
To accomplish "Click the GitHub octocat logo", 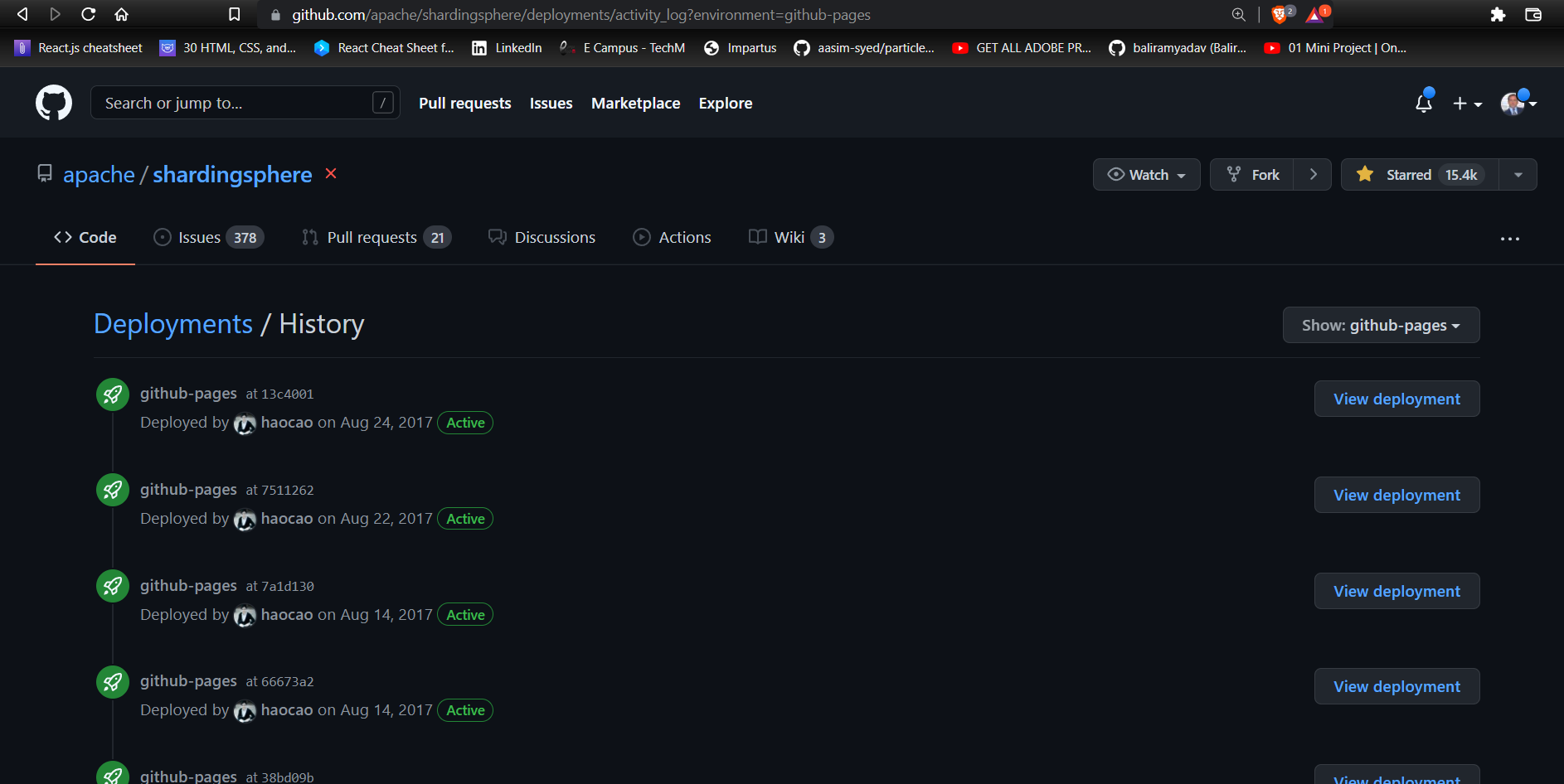I will [x=54, y=103].
